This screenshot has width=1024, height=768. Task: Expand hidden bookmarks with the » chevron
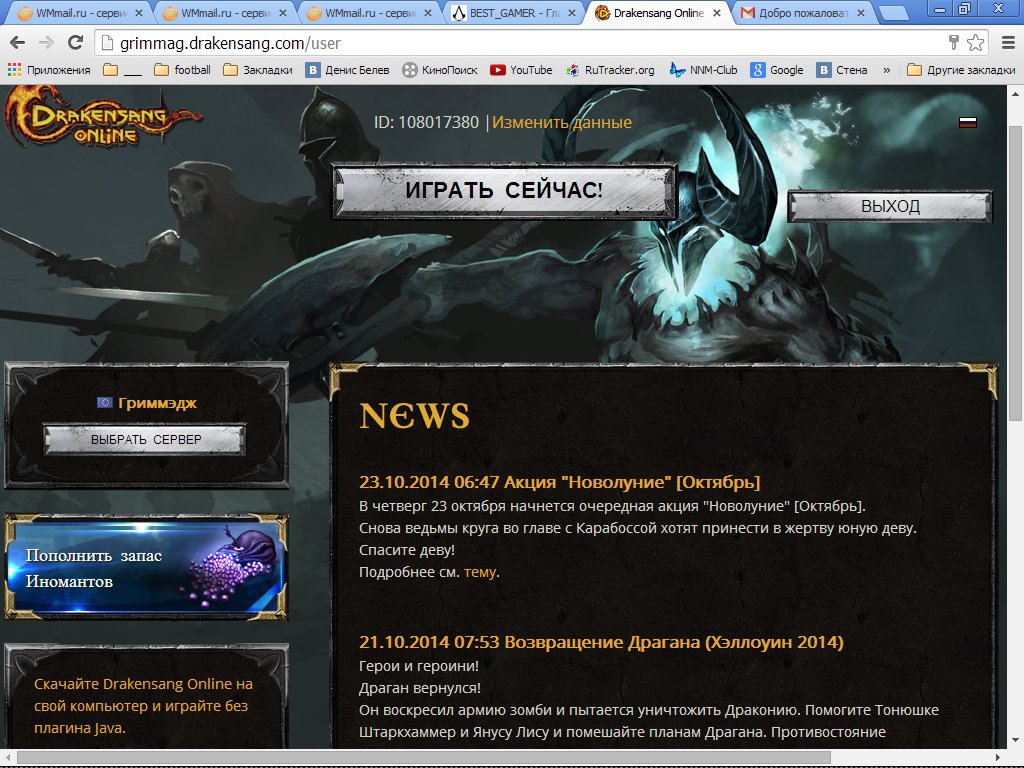(886, 70)
